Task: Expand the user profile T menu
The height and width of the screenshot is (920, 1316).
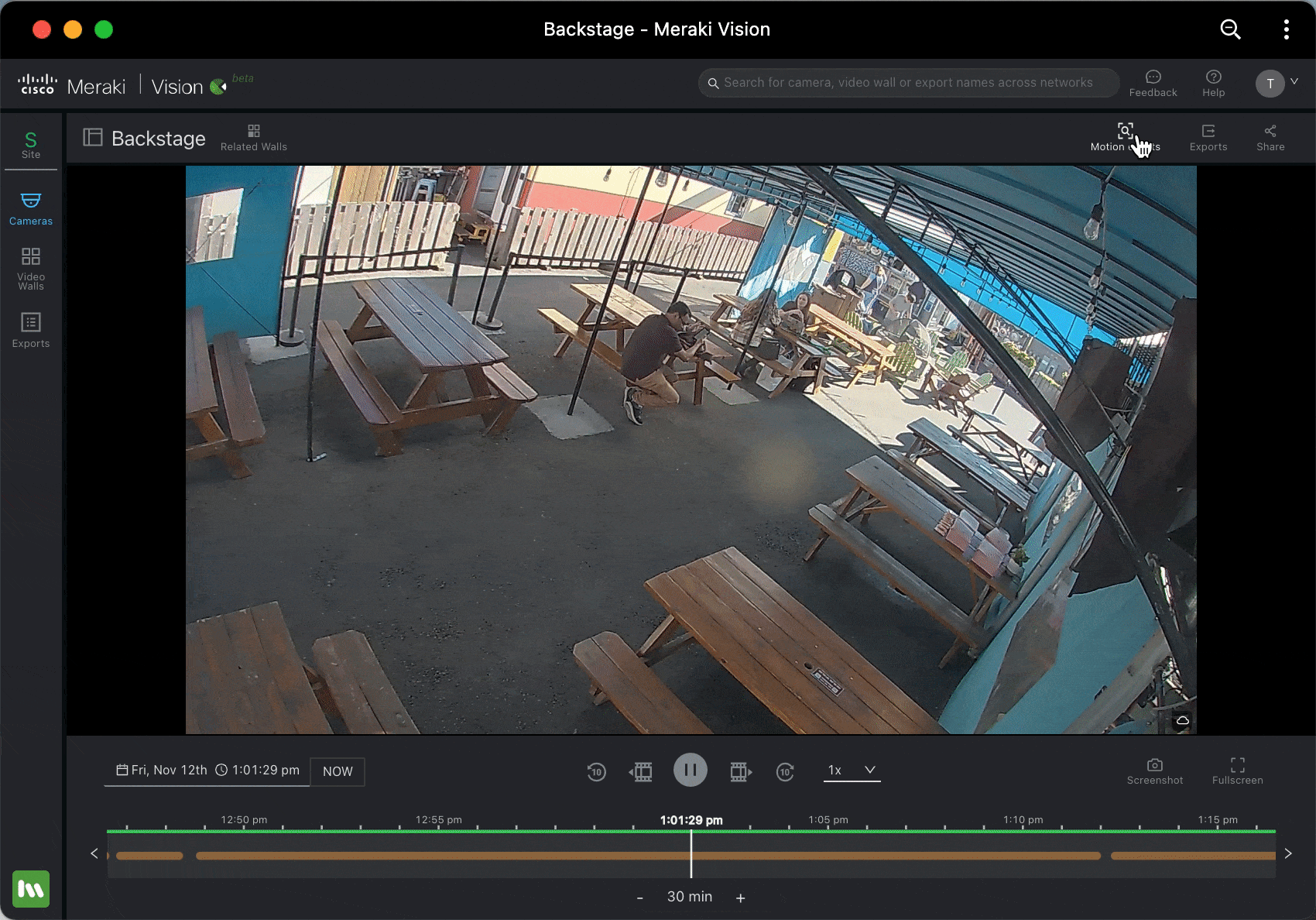Action: click(x=1276, y=83)
